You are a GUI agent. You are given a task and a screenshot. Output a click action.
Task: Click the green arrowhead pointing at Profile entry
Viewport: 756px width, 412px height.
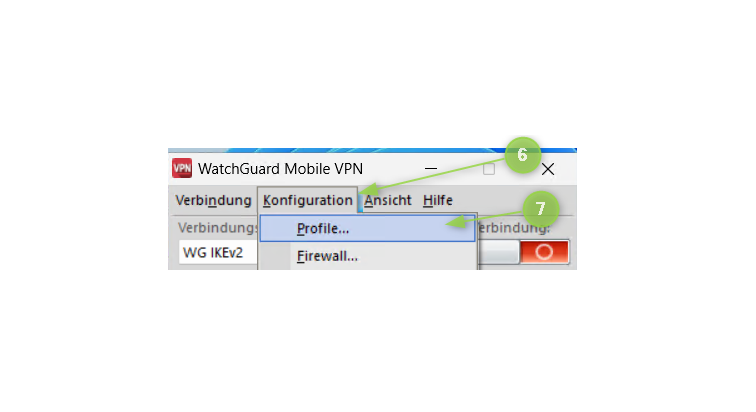click(x=455, y=222)
